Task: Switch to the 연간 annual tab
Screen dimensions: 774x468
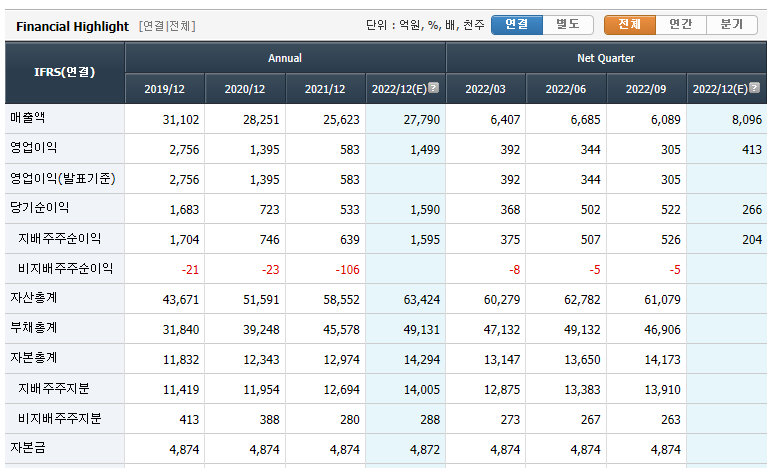Action: (681, 24)
